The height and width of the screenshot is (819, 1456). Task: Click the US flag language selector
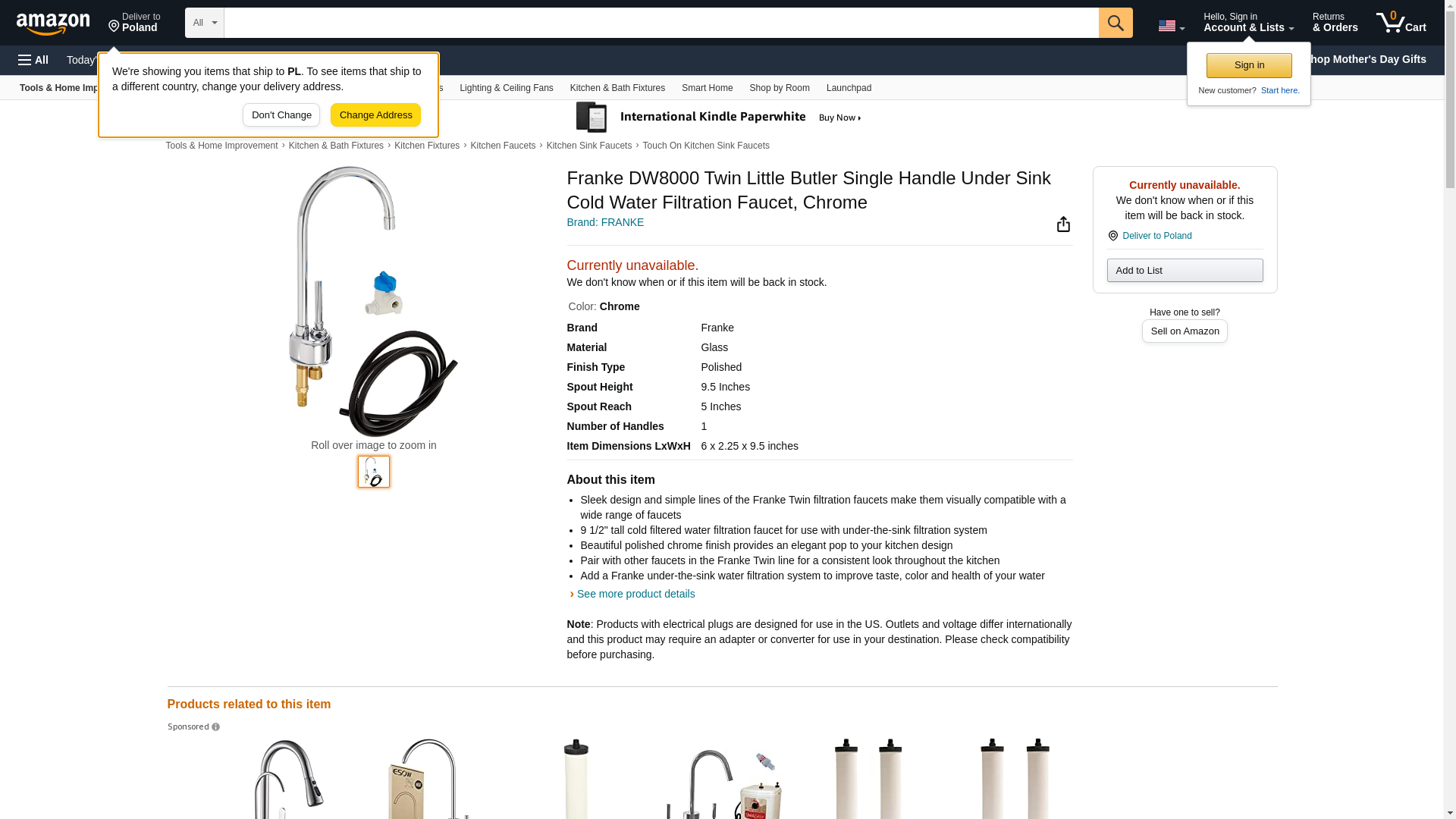coord(1171,26)
